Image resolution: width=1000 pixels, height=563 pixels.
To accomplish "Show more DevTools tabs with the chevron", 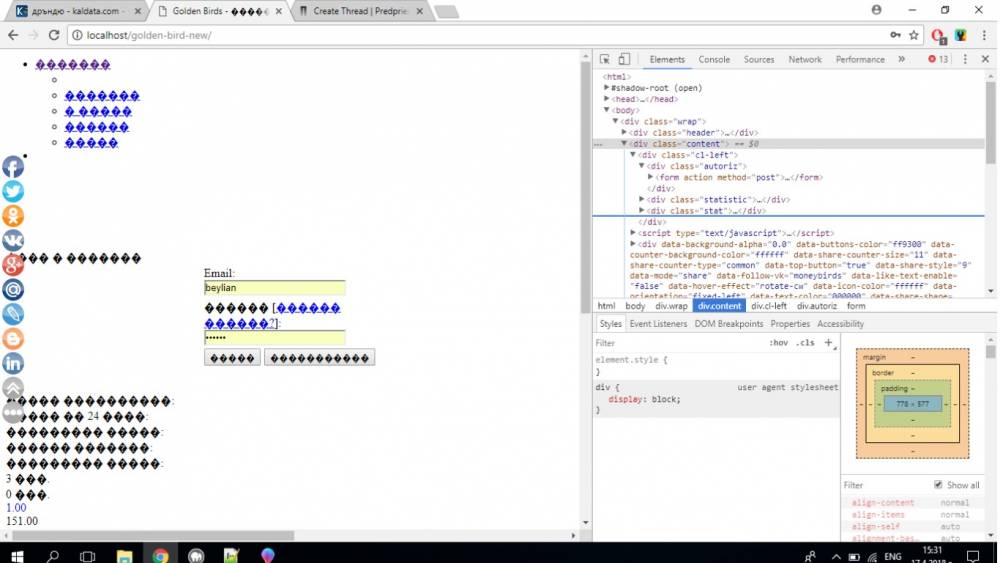I will [x=902, y=59].
